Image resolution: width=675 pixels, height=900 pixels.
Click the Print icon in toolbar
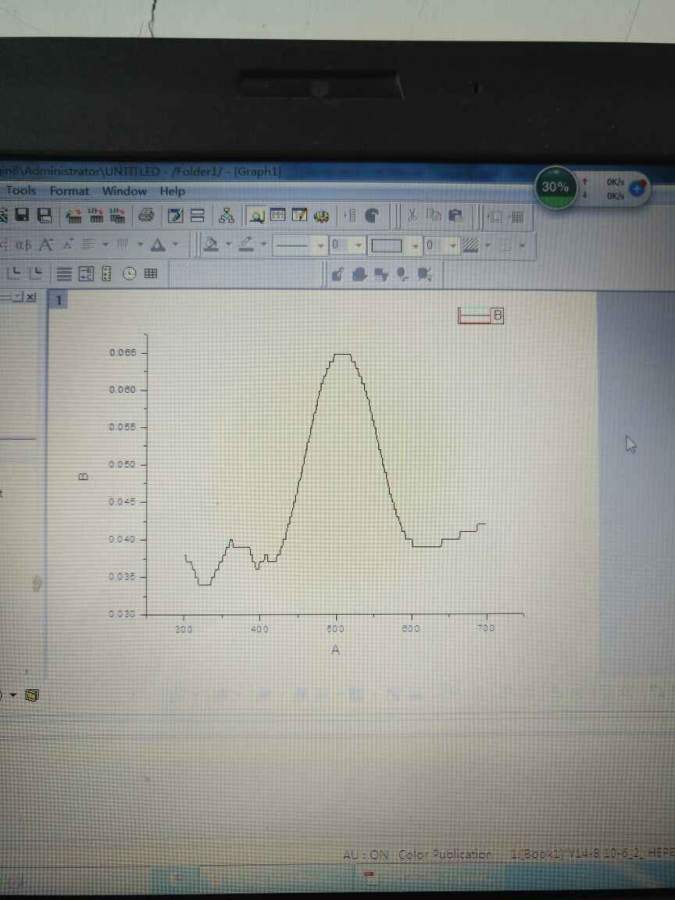[146, 216]
